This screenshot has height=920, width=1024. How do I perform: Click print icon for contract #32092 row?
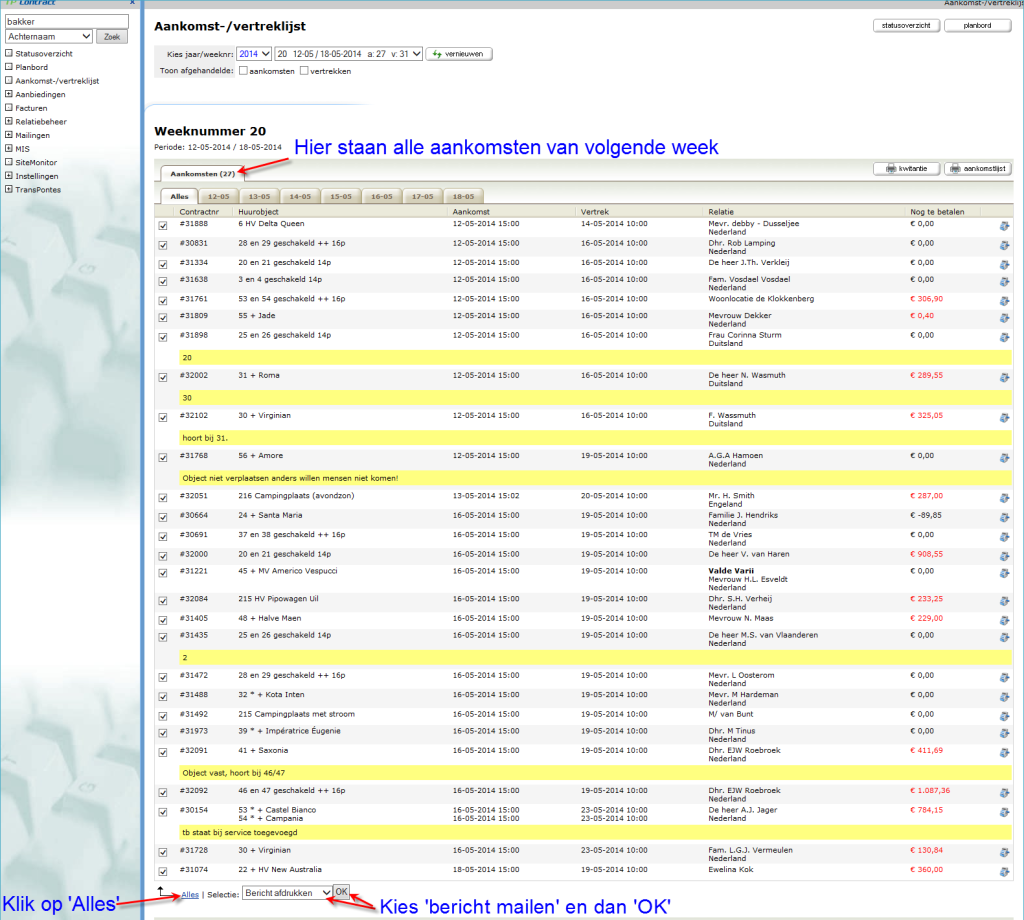pos(1003,792)
